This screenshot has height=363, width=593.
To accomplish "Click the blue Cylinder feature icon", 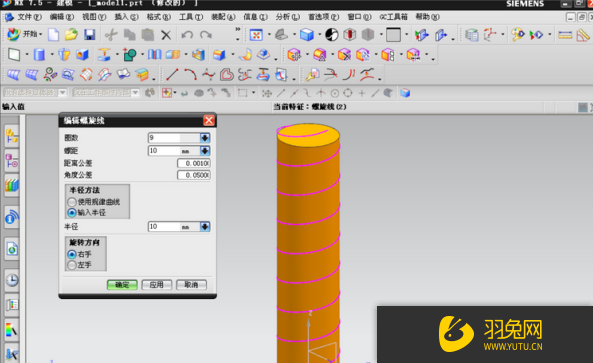I will [39, 54].
